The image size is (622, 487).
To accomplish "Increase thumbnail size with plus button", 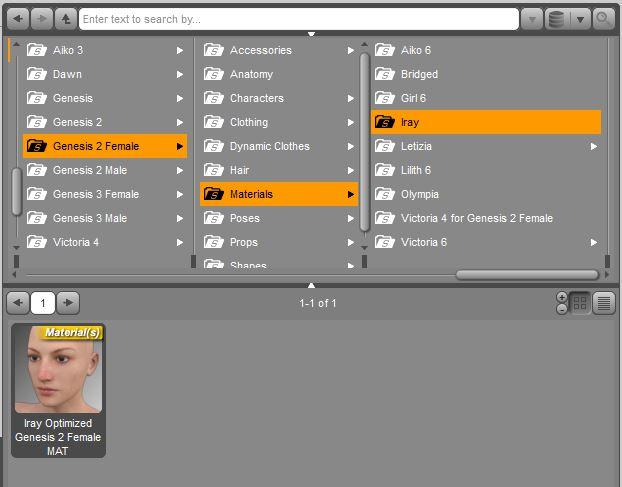I will (562, 297).
